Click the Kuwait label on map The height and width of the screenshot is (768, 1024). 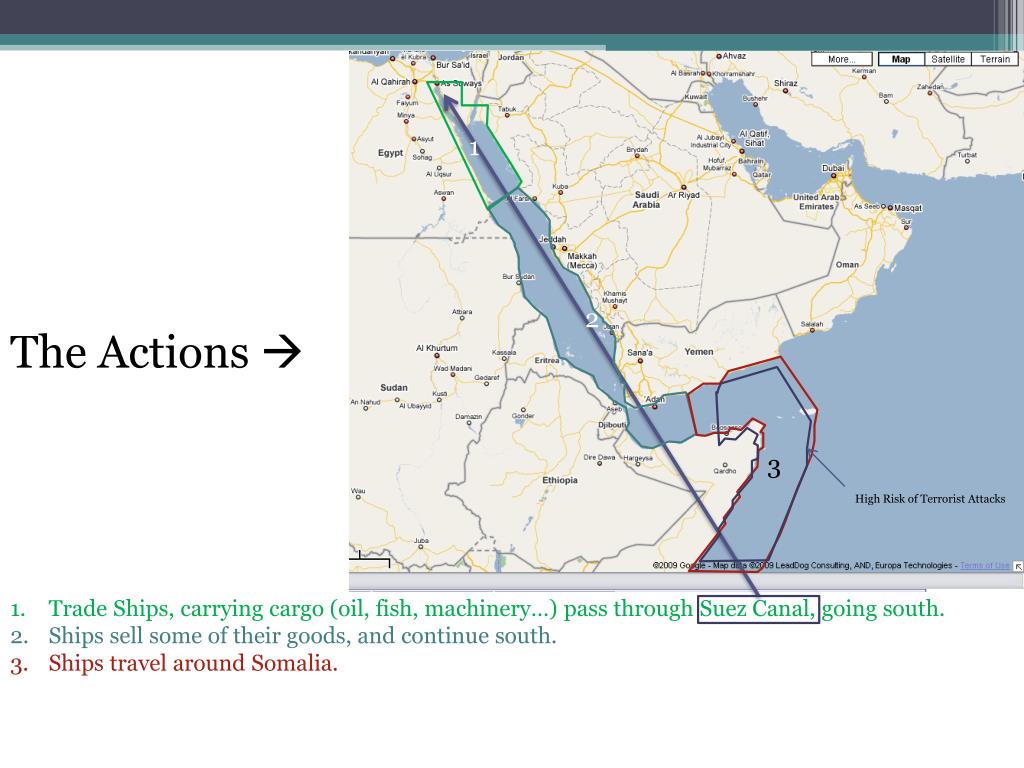[x=696, y=97]
